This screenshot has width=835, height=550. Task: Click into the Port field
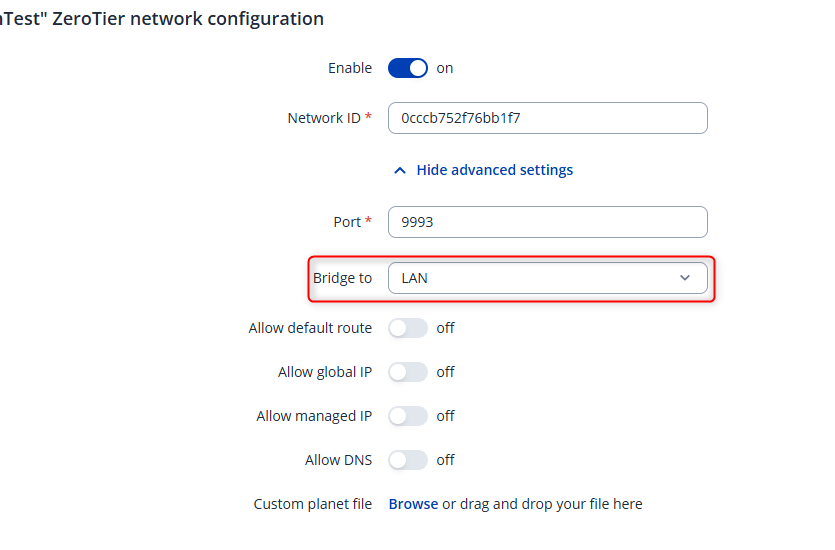(x=547, y=222)
